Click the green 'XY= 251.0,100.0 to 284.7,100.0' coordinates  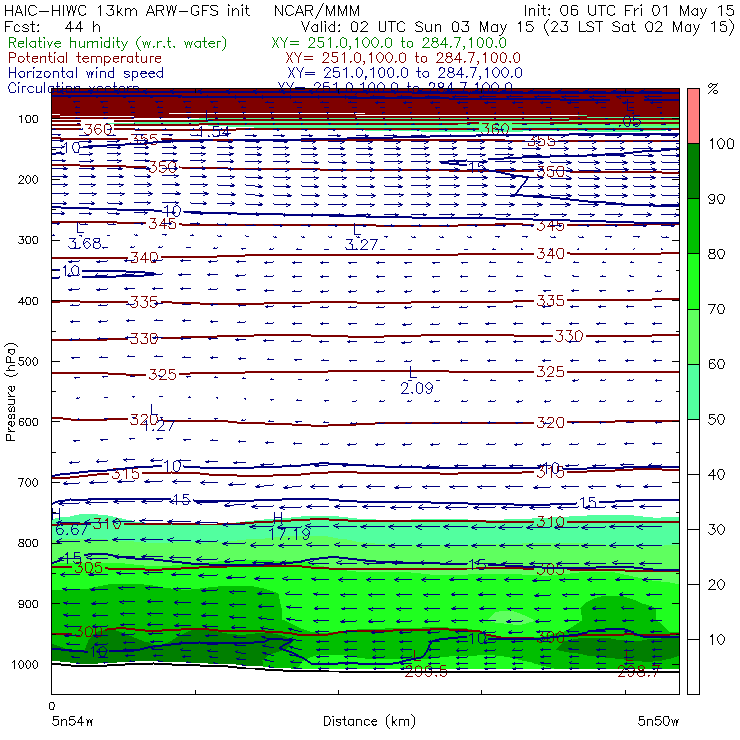click(x=389, y=43)
